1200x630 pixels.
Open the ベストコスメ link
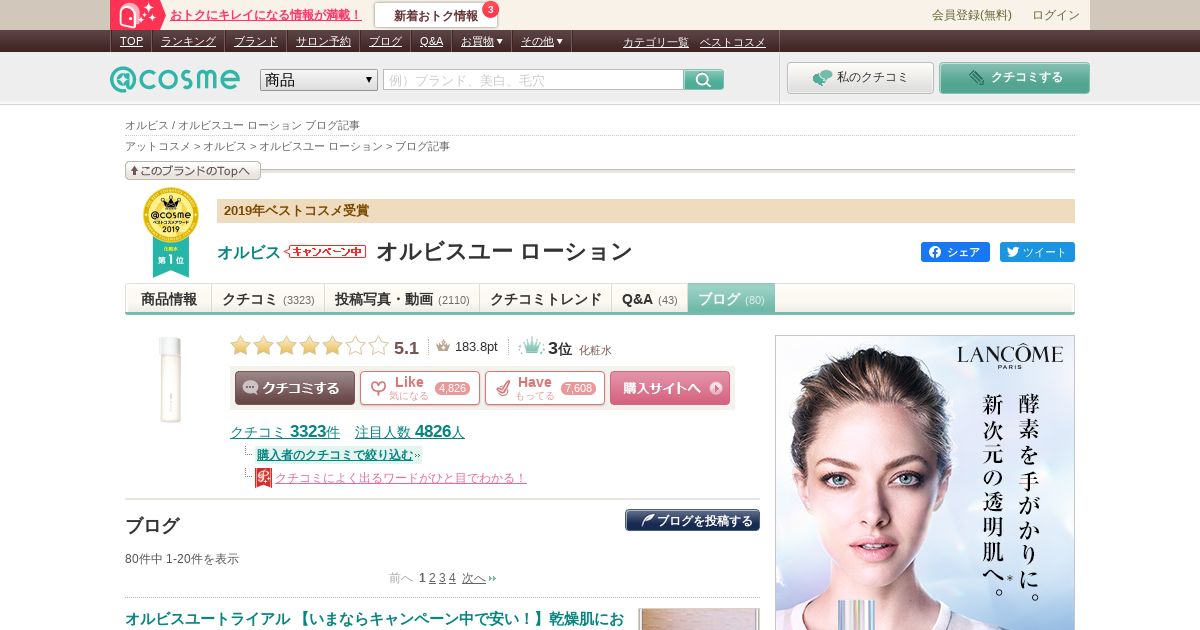click(x=732, y=42)
